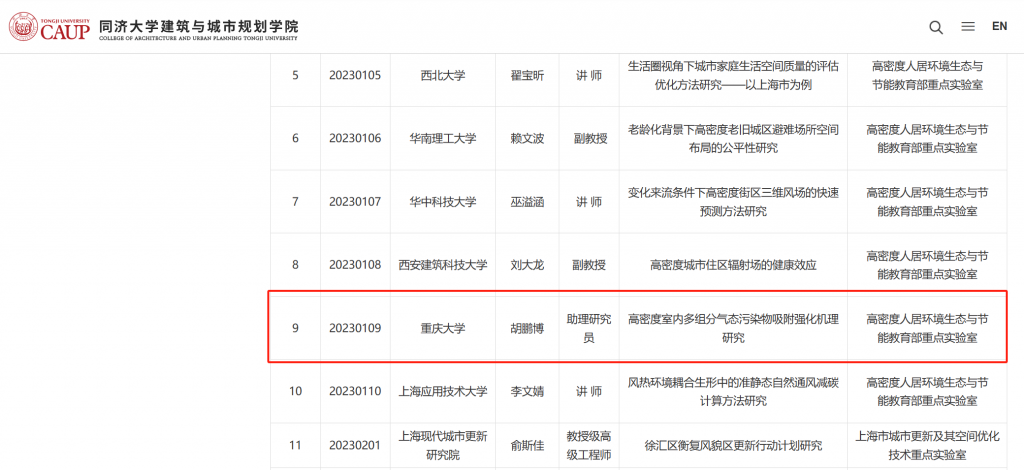Screen dimensions: 1024x470
Task: Click the 上海应用技术大学 cell
Action: point(442,391)
